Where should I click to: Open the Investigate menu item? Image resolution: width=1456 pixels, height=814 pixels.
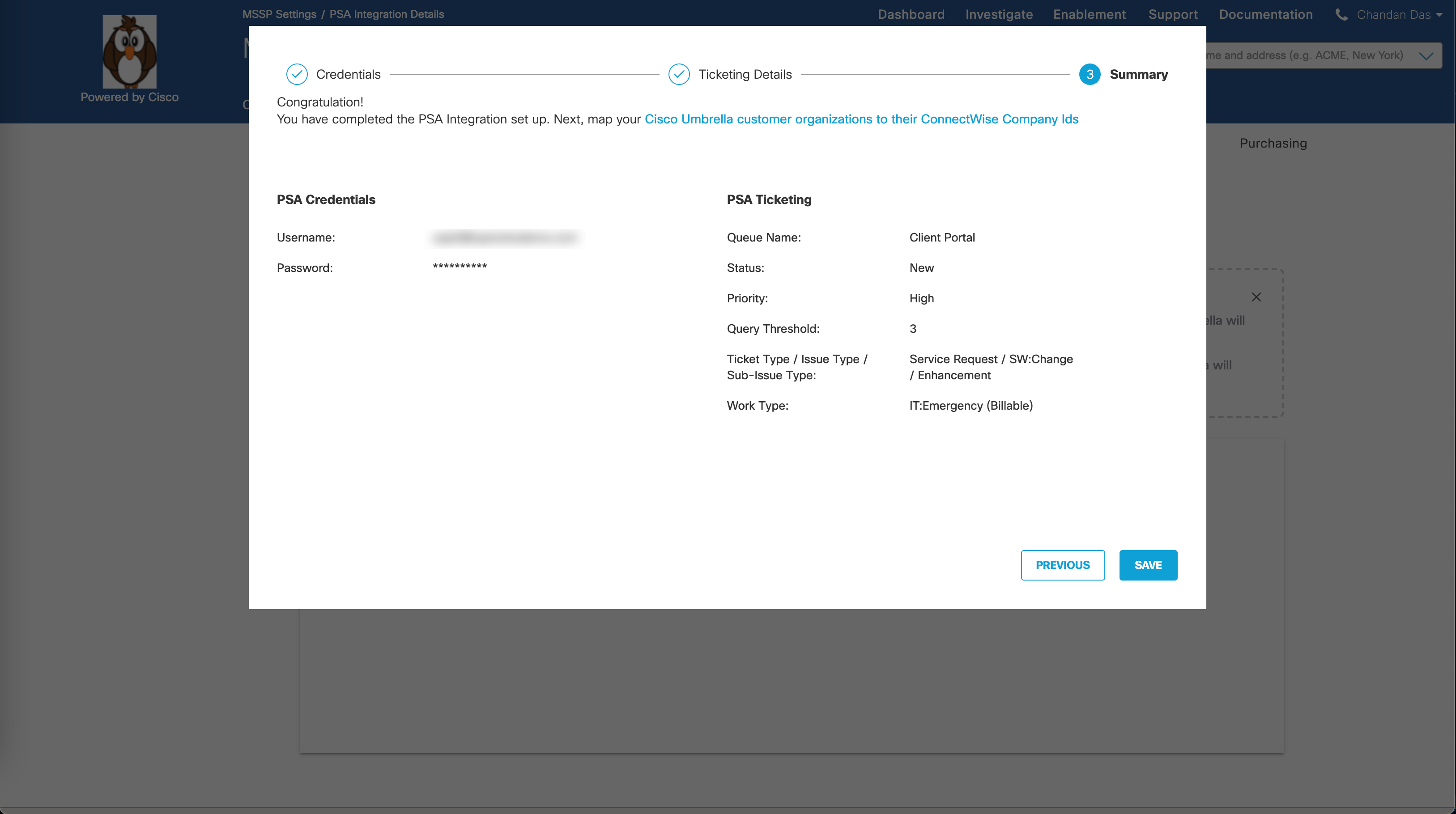click(x=999, y=15)
